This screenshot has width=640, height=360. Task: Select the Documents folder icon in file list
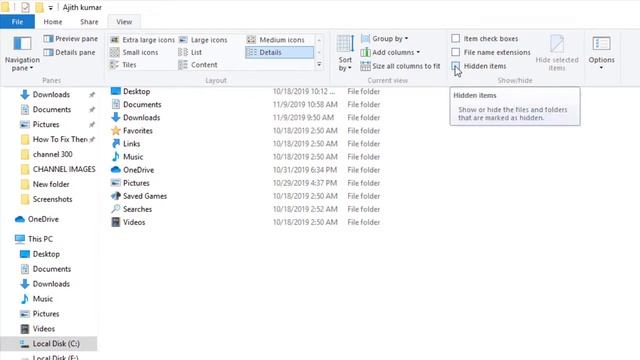click(x=116, y=104)
